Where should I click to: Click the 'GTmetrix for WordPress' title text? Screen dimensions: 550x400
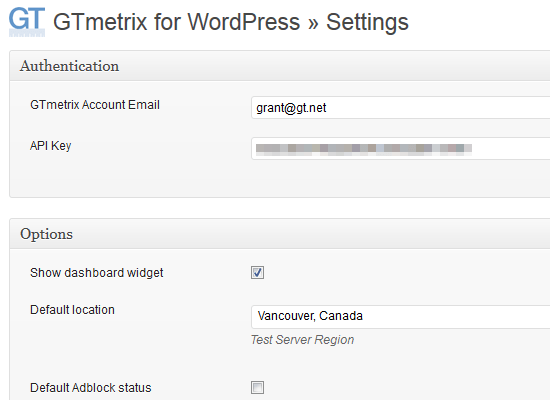[x=176, y=22]
